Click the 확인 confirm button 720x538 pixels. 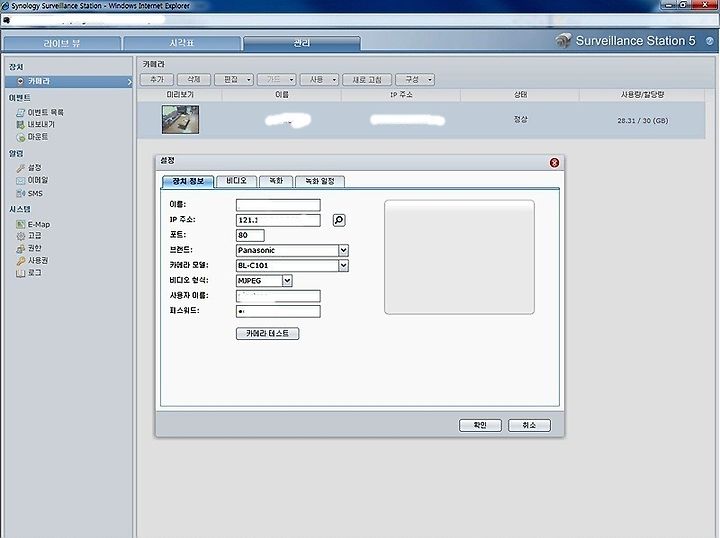[x=480, y=426]
